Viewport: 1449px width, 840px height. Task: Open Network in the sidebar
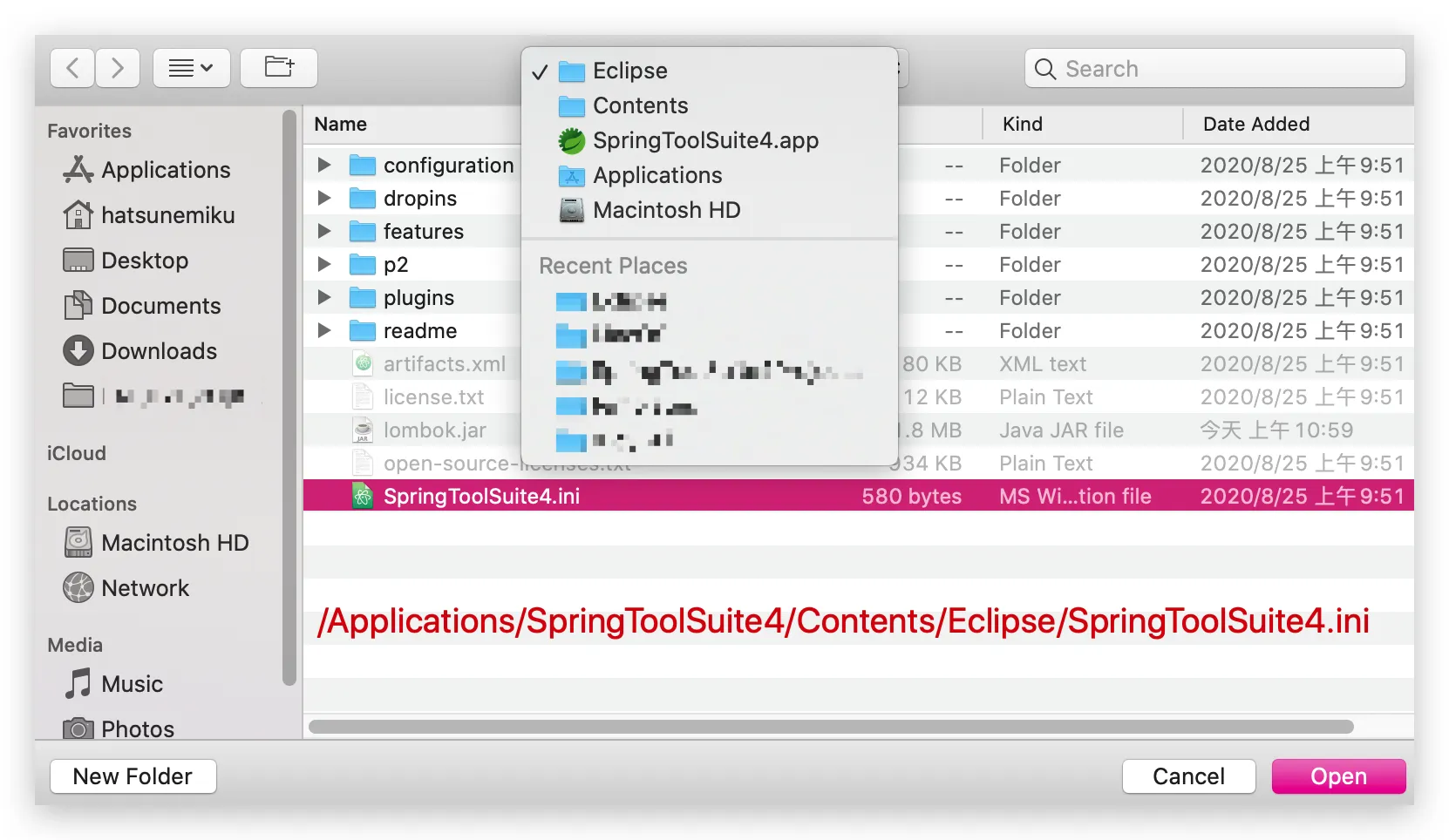pyautogui.click(x=145, y=588)
